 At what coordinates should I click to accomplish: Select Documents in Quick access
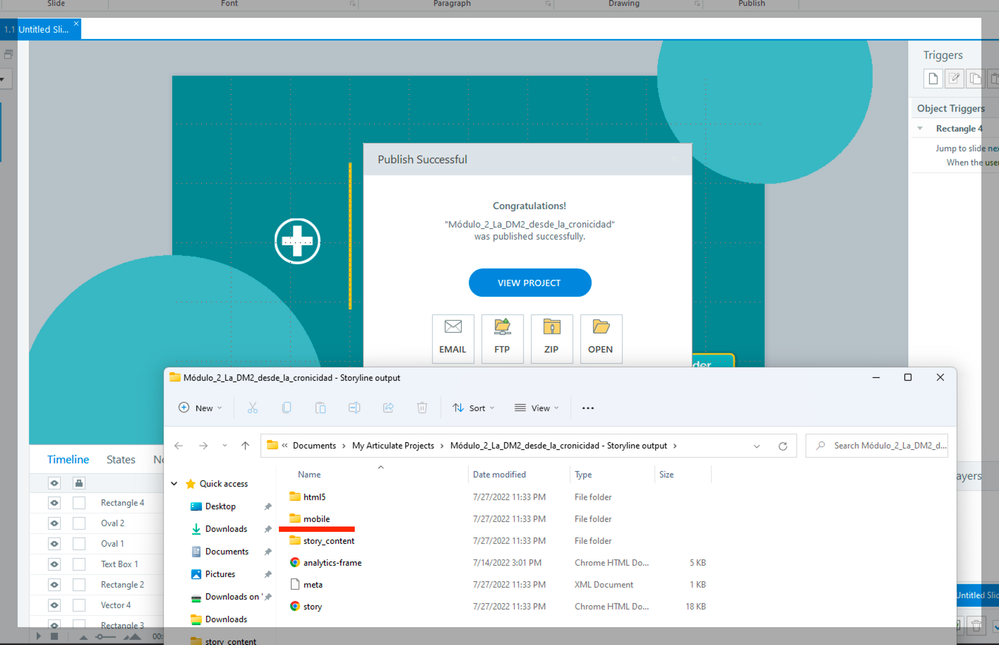pos(227,551)
